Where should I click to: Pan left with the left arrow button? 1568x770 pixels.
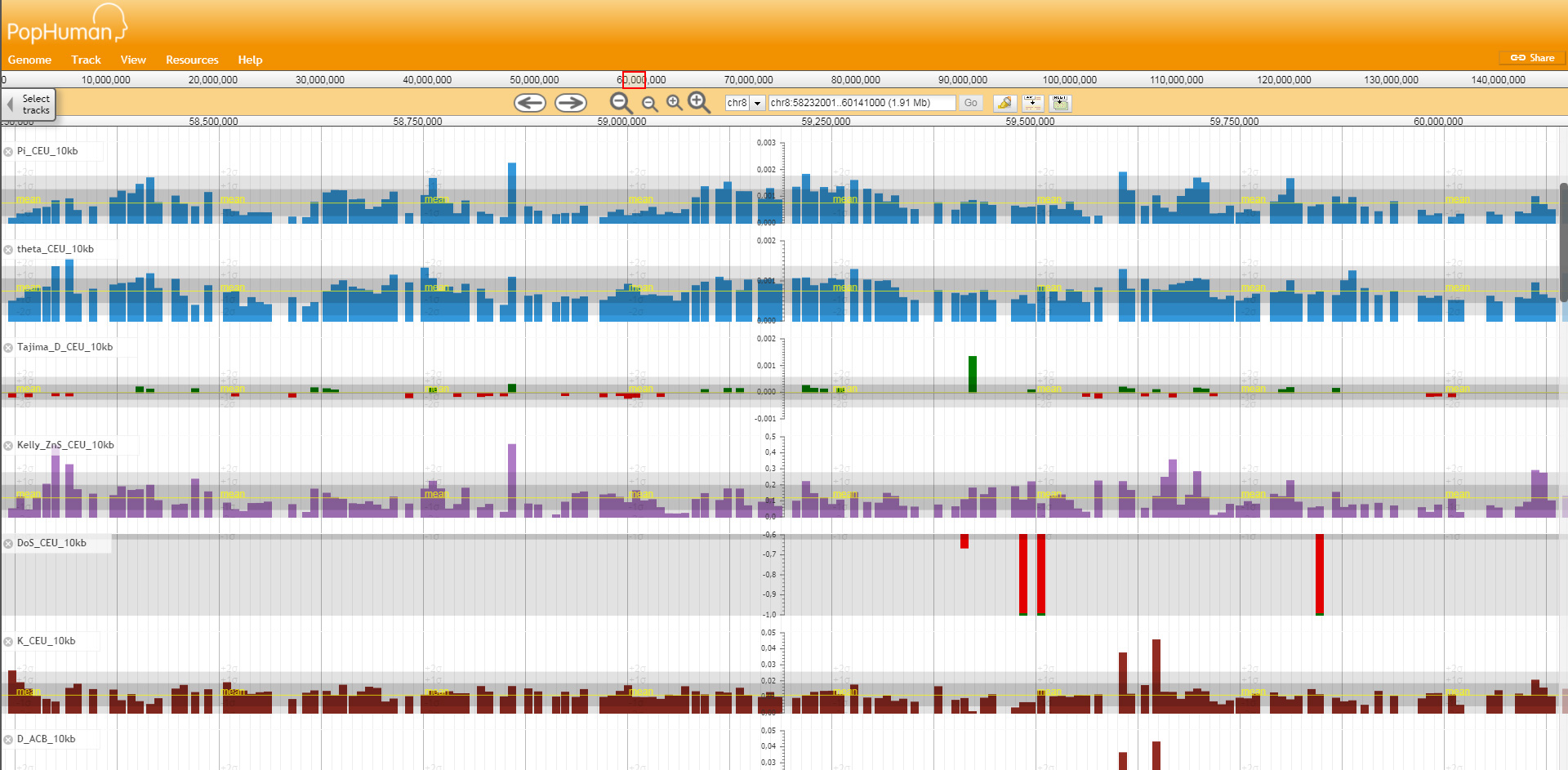(x=529, y=103)
